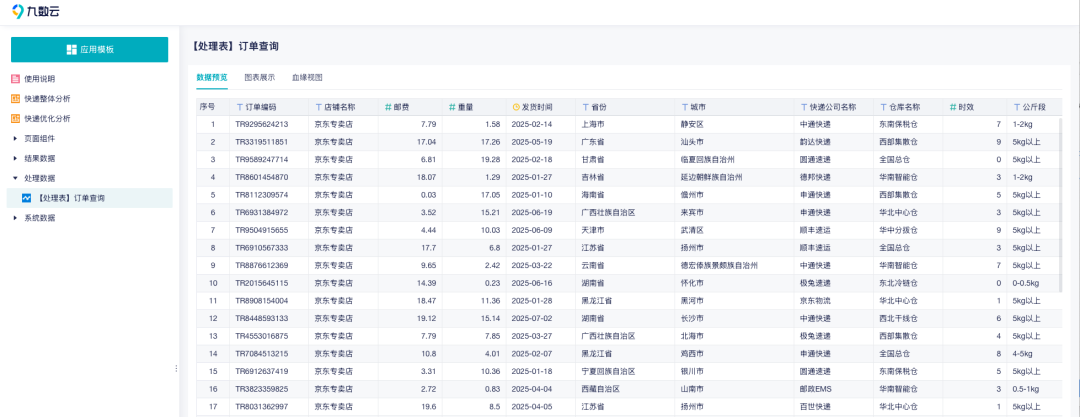
Task: Click the 订单查询 processing table icon
Action: click(27, 198)
